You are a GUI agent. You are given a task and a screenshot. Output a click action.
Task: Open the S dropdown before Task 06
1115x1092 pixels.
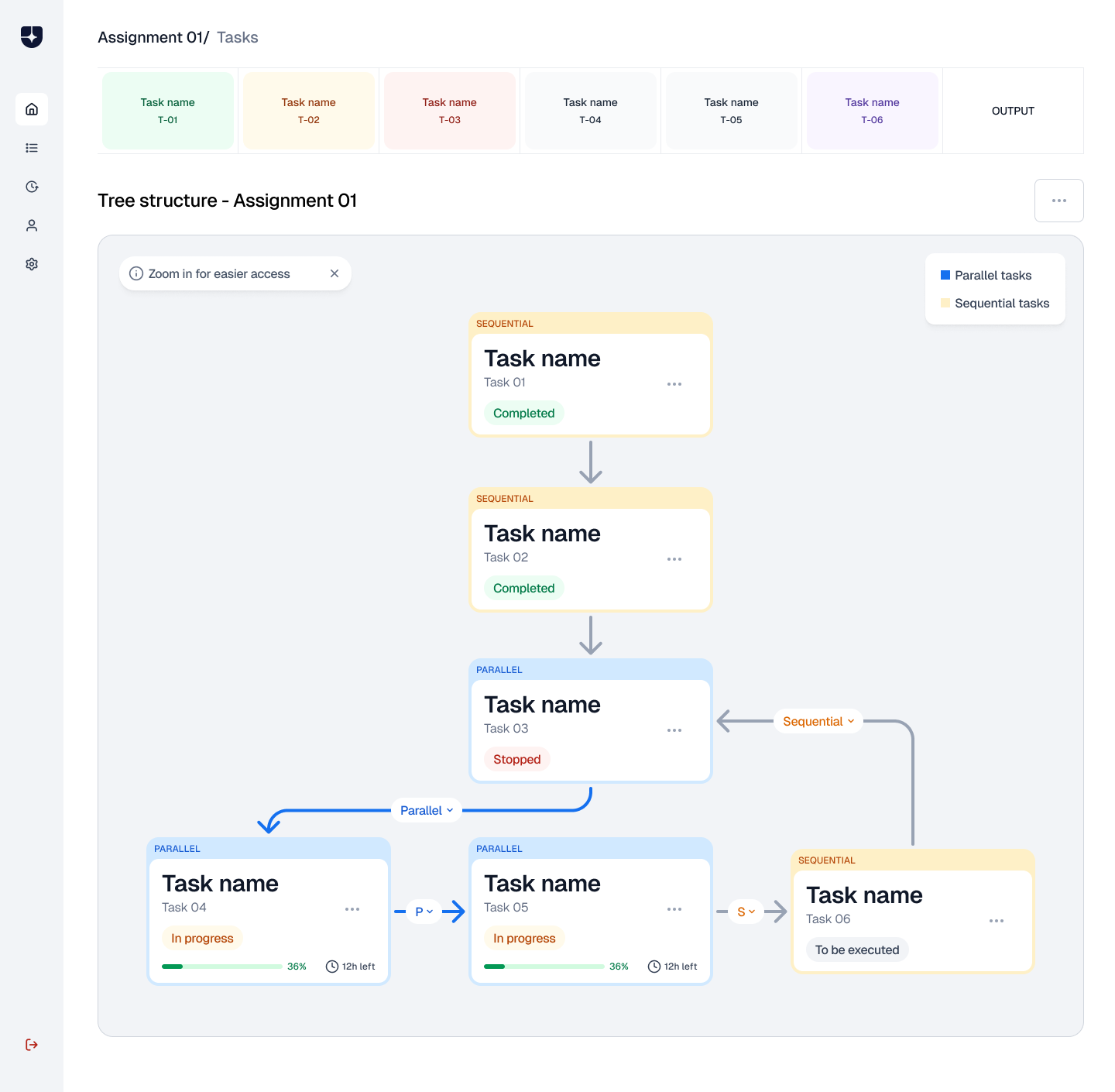click(746, 912)
